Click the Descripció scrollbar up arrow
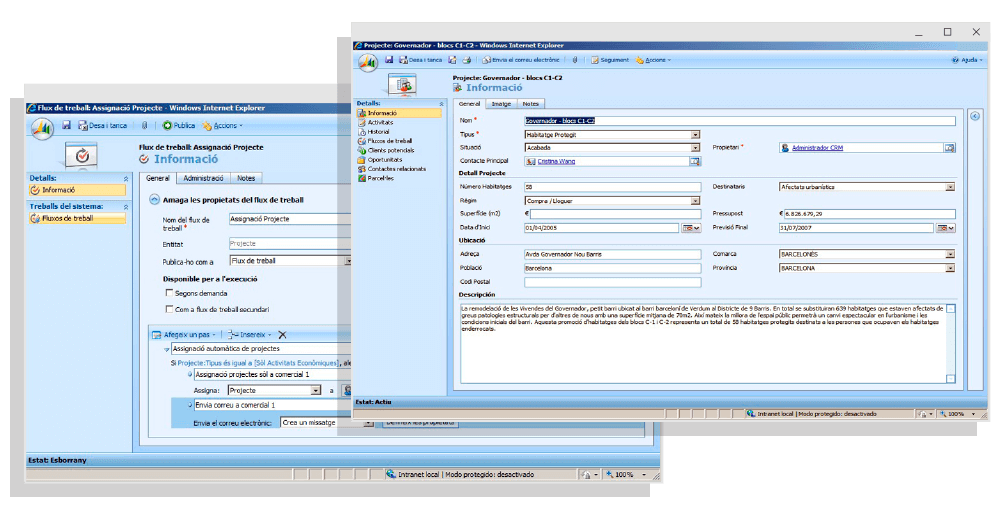 coord(951,309)
